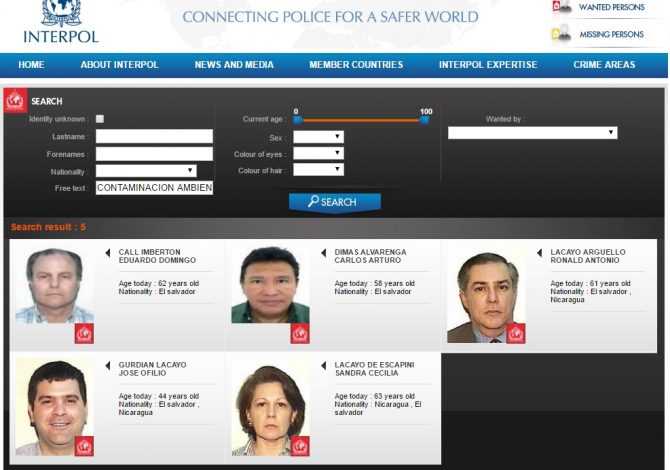Expand the Colour of eyes dropdown
Image resolution: width=670 pixels, height=470 pixels.
pos(318,153)
